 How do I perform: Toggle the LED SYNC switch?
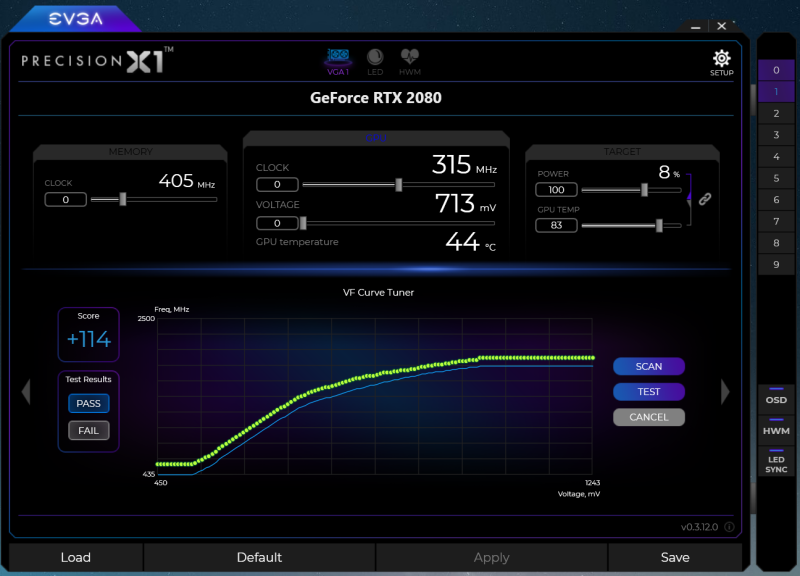[x=776, y=461]
